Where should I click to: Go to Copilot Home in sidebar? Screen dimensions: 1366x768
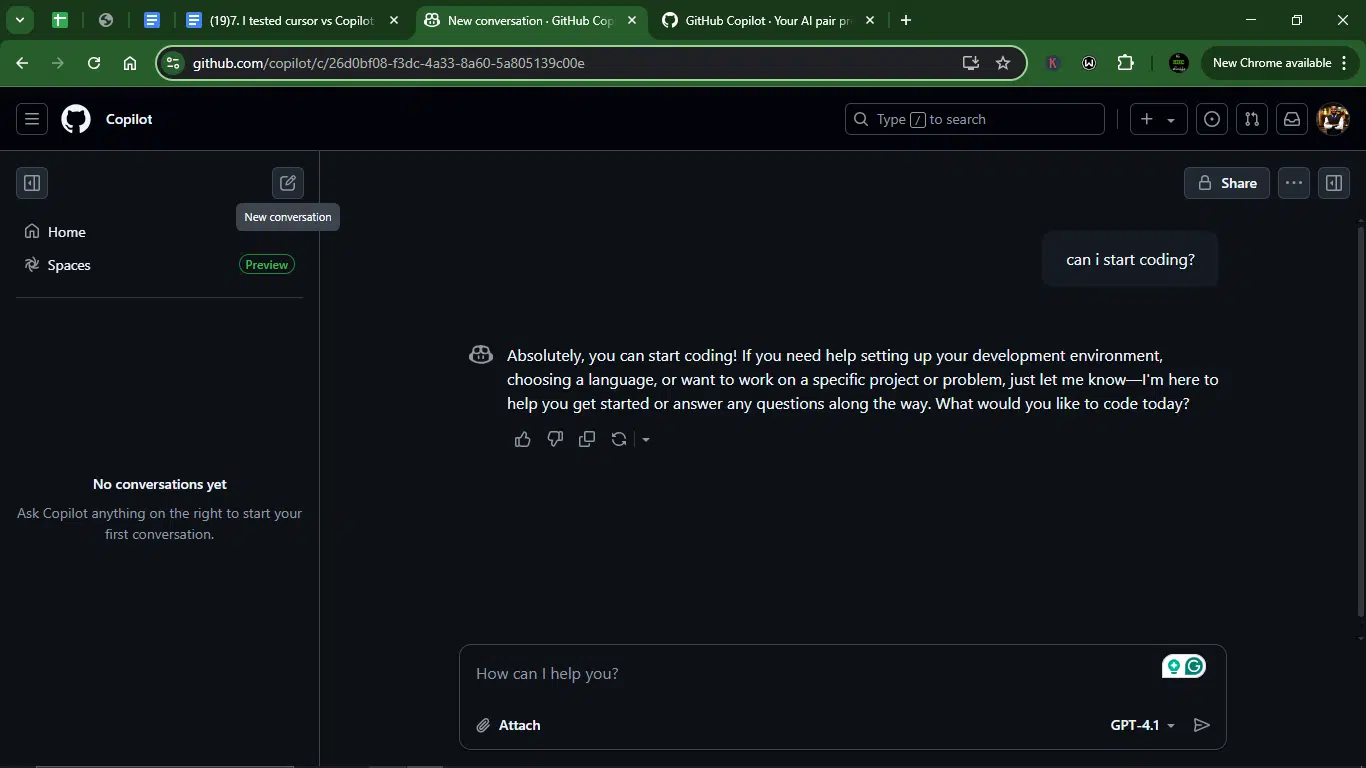click(160, 232)
